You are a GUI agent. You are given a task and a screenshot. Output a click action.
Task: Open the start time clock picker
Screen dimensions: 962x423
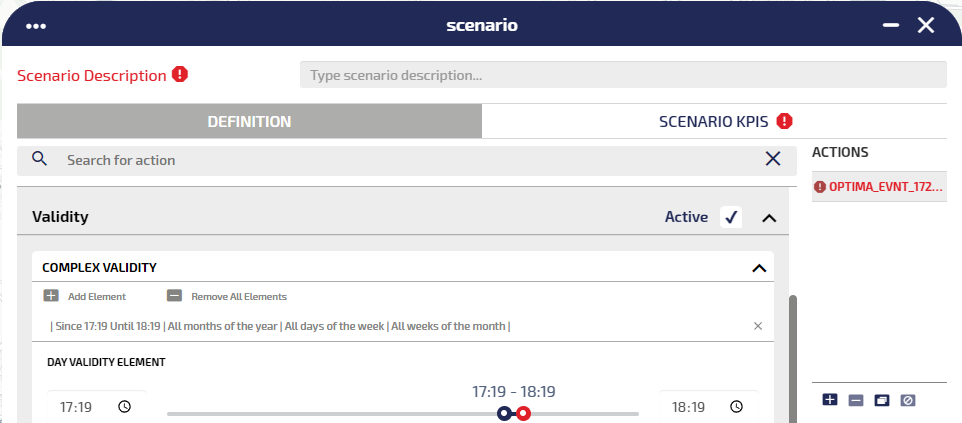pyautogui.click(x=124, y=407)
